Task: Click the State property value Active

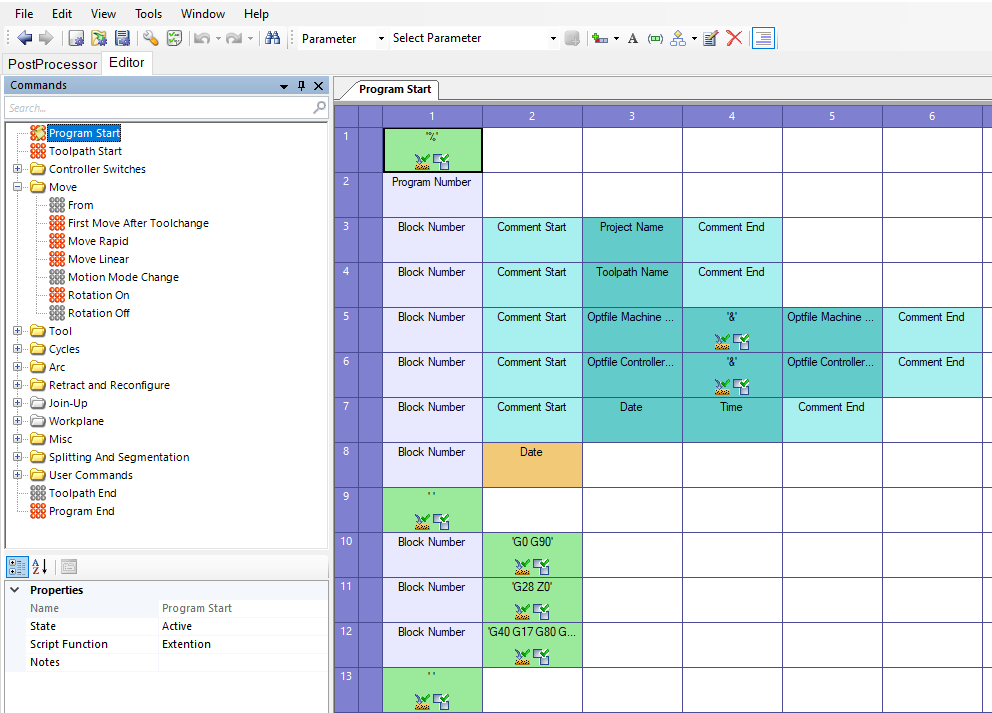Action: point(244,626)
